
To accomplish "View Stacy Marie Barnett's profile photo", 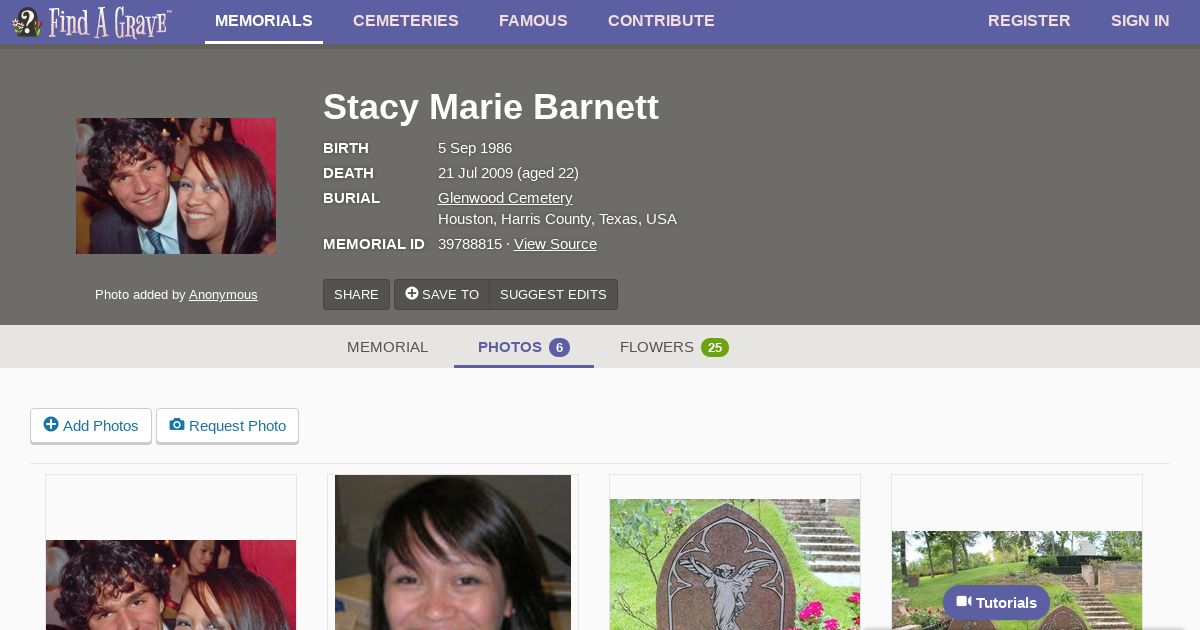I will pyautogui.click(x=176, y=186).
